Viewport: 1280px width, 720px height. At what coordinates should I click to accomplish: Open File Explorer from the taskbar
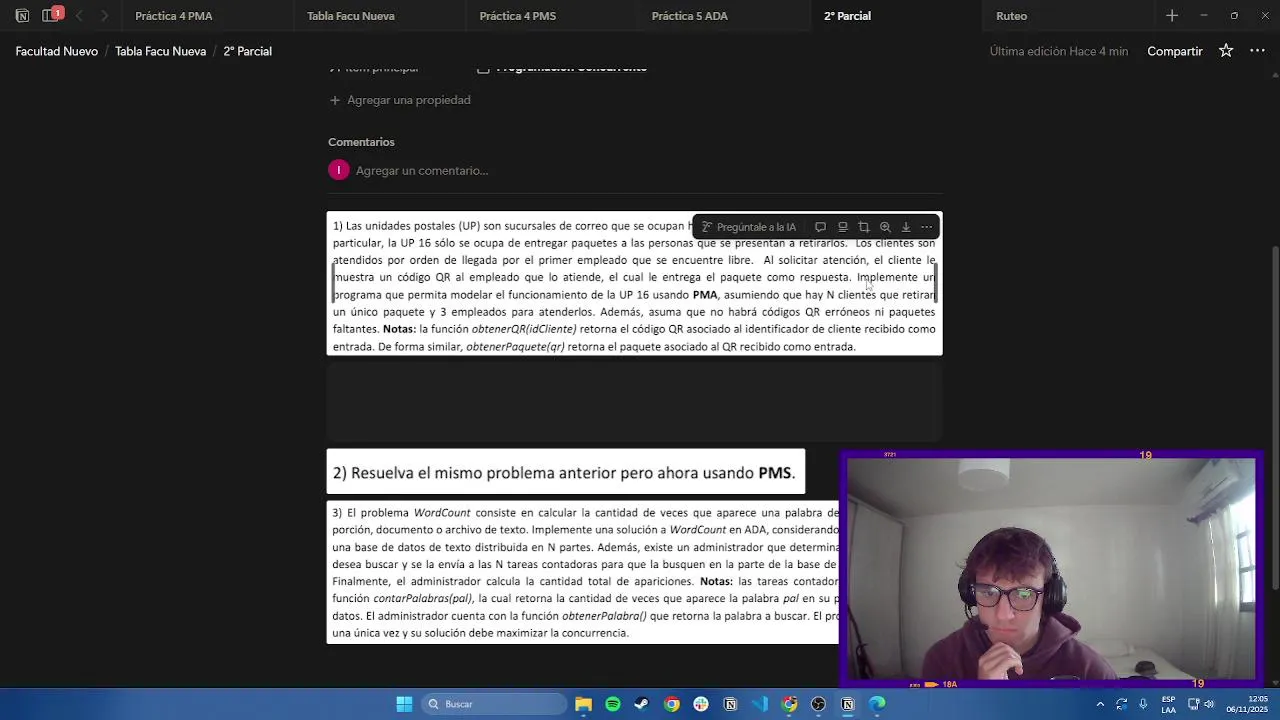pos(583,704)
